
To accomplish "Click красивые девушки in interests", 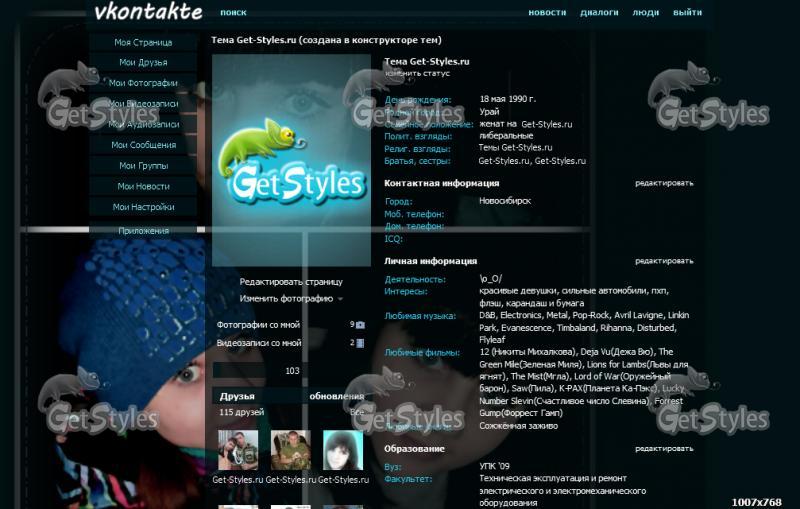I will click(517, 291).
